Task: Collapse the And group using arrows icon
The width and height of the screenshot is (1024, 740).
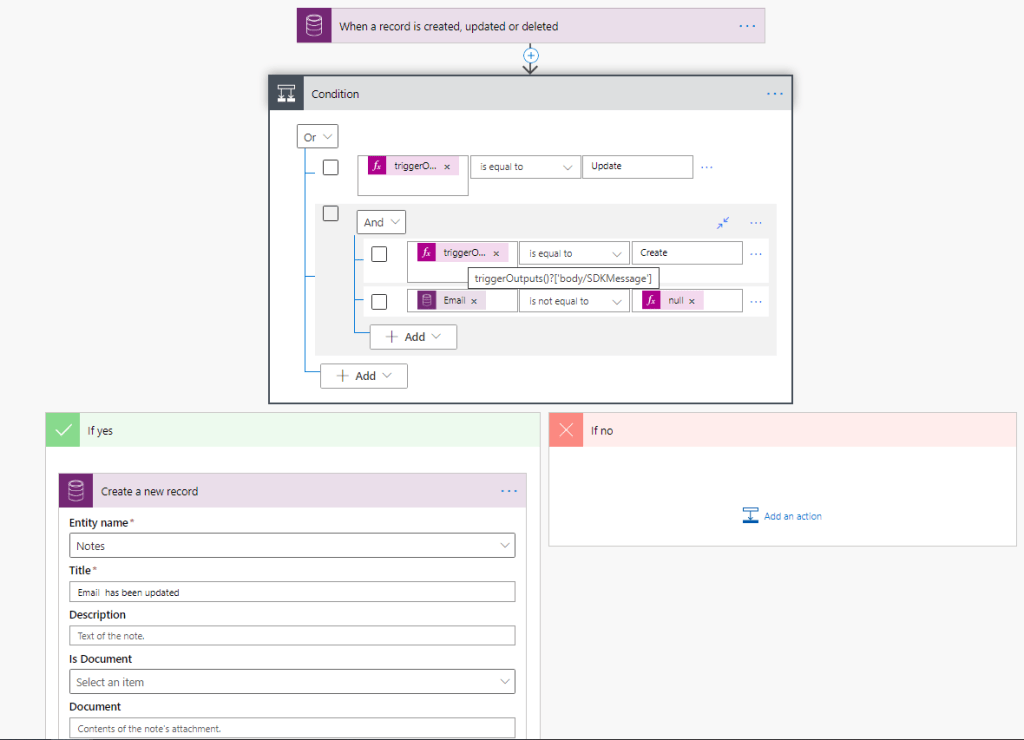Action: pos(723,222)
